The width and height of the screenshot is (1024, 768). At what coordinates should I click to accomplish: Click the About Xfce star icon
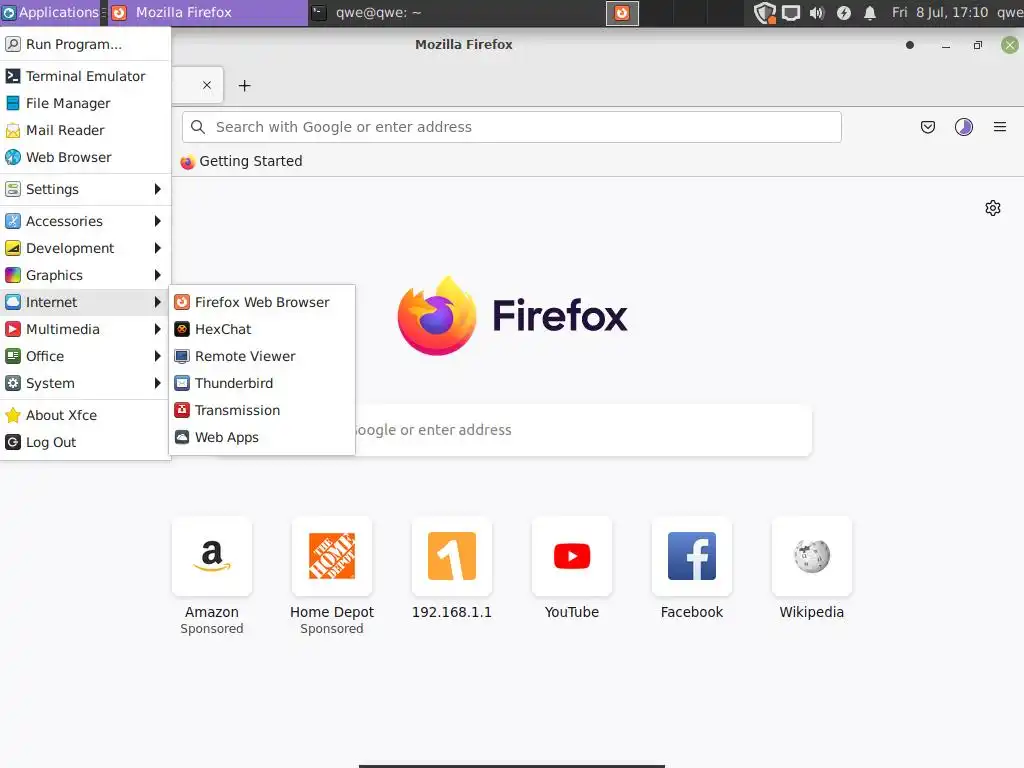click(x=12, y=415)
